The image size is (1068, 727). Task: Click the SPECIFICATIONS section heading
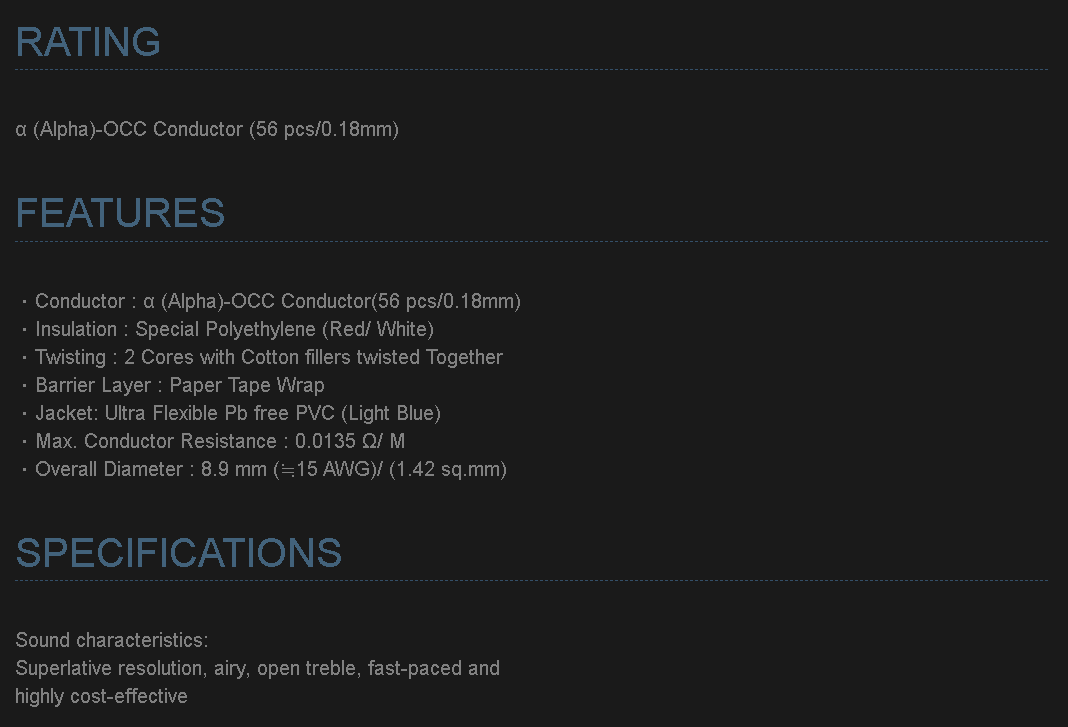point(179,553)
